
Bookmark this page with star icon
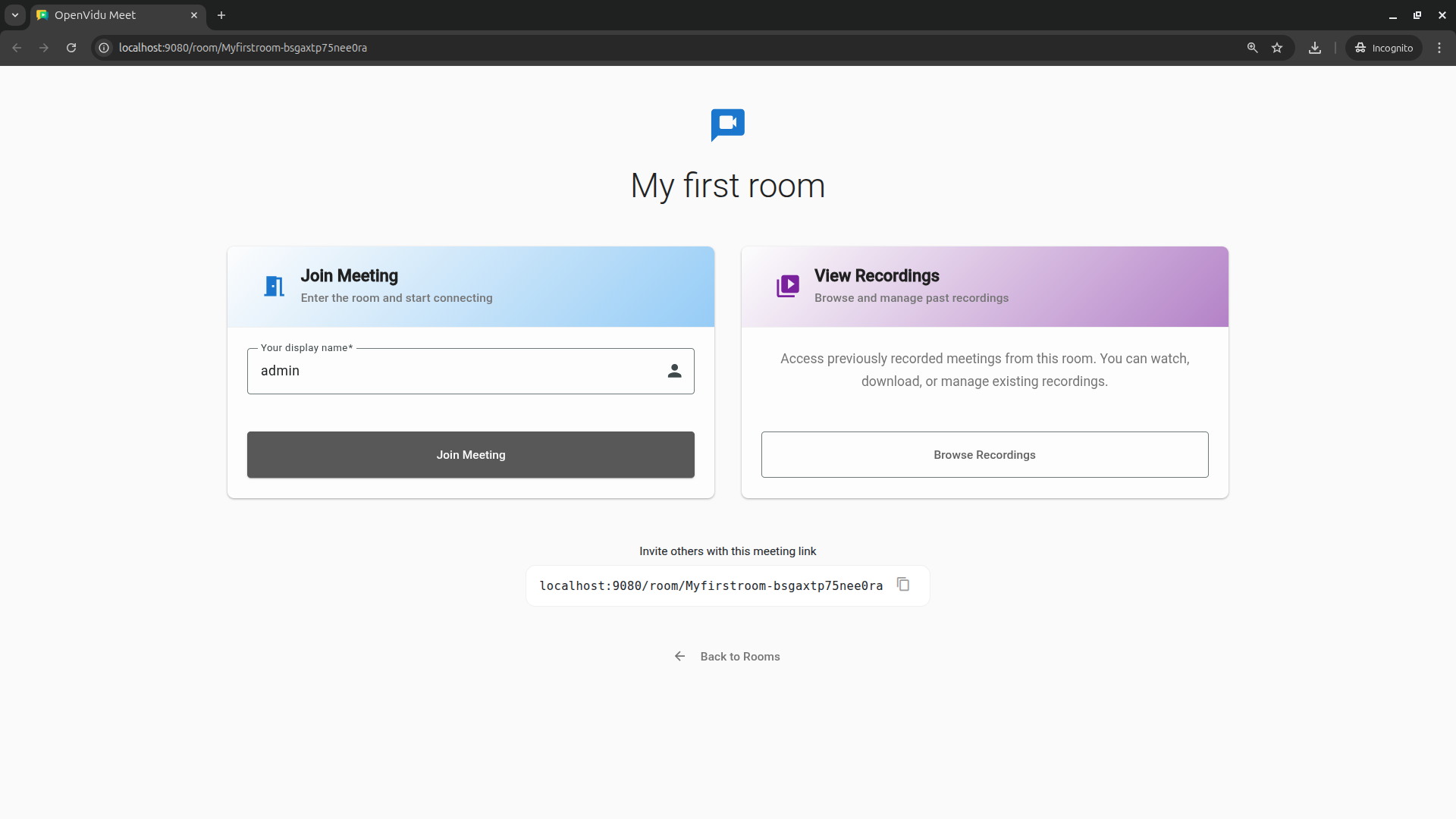coord(1277,48)
